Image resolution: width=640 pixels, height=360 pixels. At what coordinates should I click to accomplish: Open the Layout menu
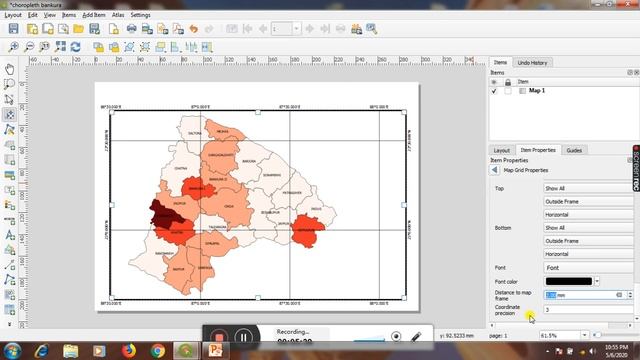13,15
